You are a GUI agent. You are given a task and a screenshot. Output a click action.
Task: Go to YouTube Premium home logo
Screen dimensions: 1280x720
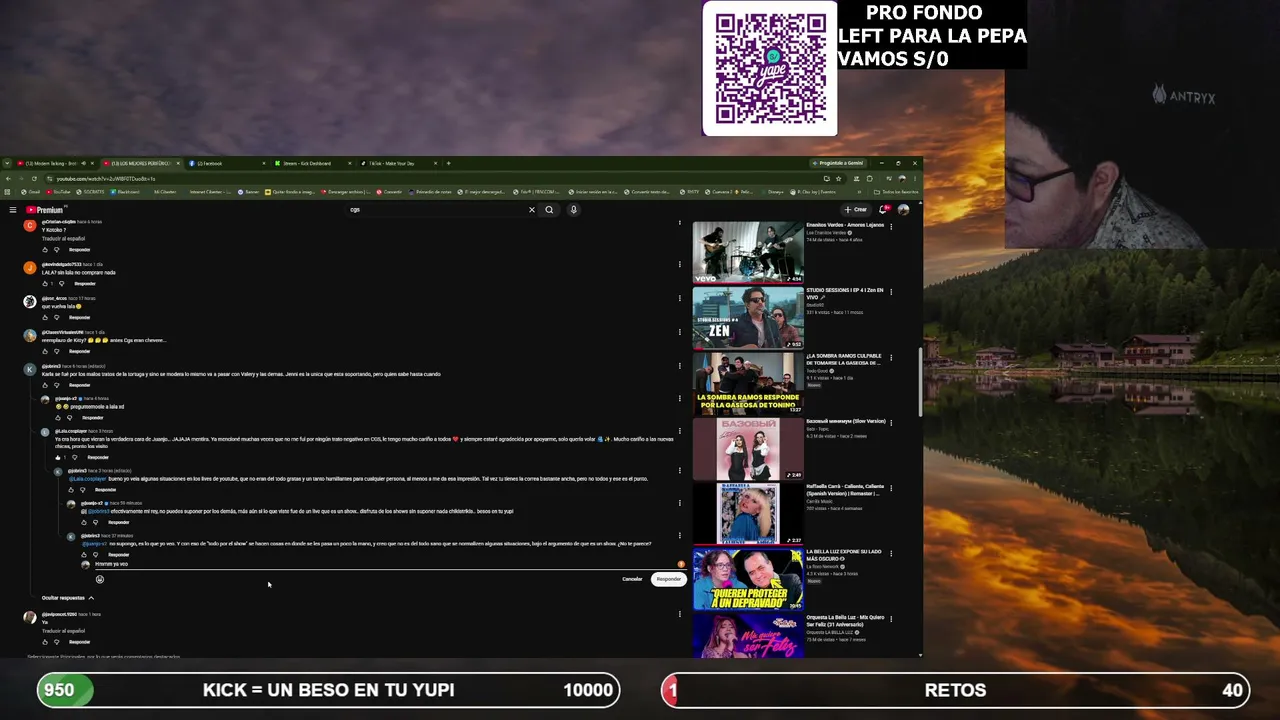pos(45,210)
